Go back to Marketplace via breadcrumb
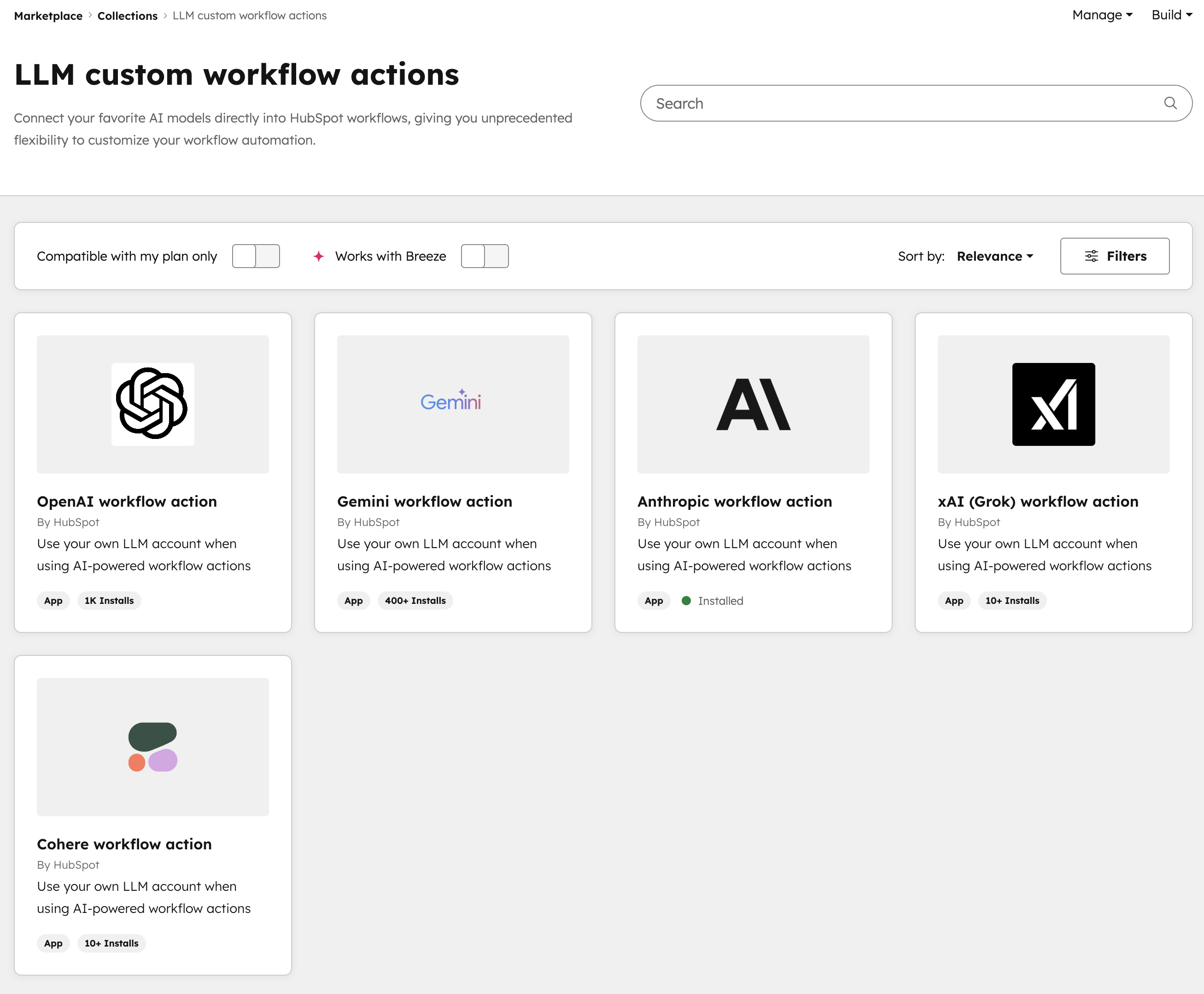Image resolution: width=1204 pixels, height=994 pixels. [x=47, y=16]
